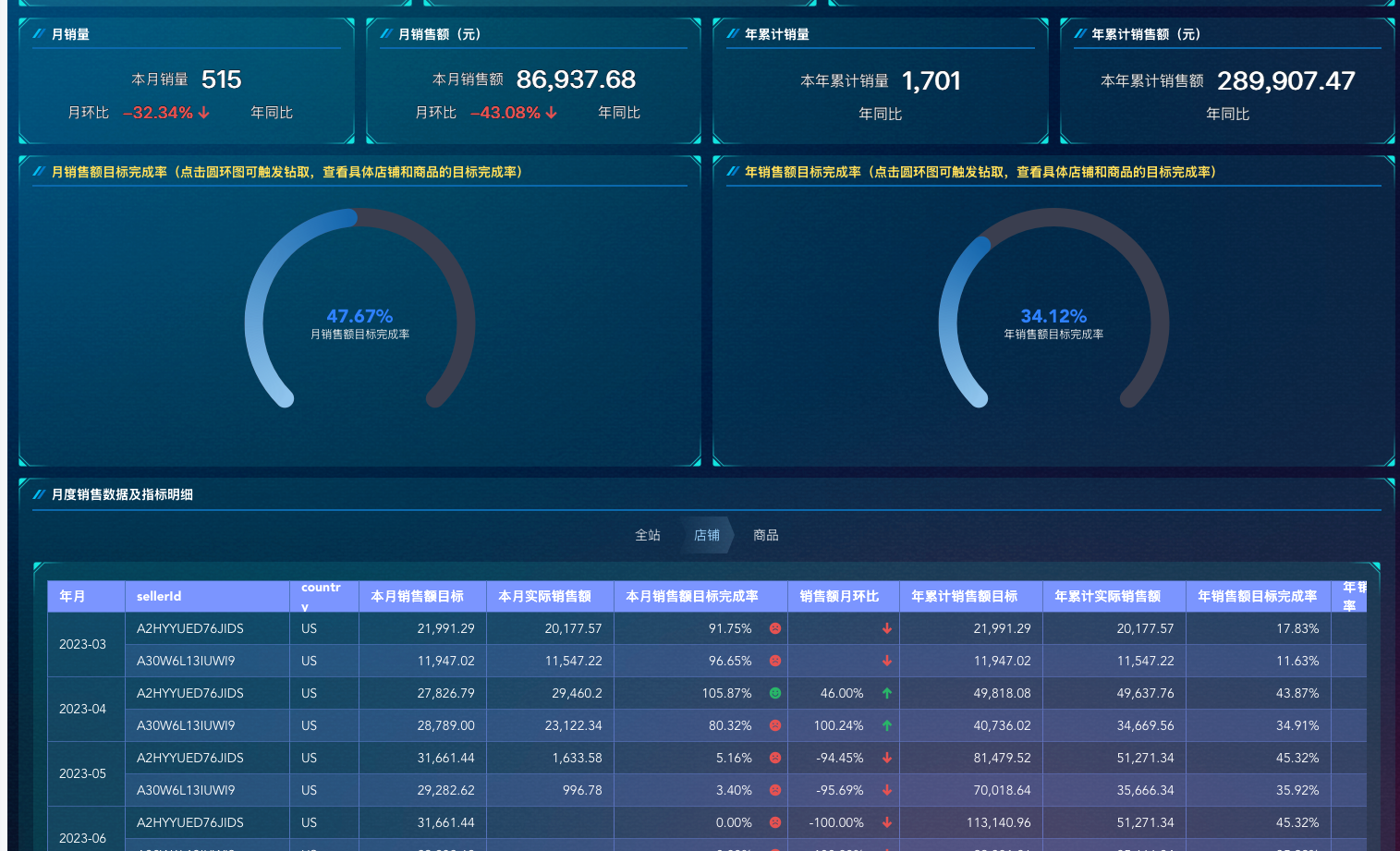1400x851 pixels.
Task: Open the 店铺 tab
Action: 707,535
